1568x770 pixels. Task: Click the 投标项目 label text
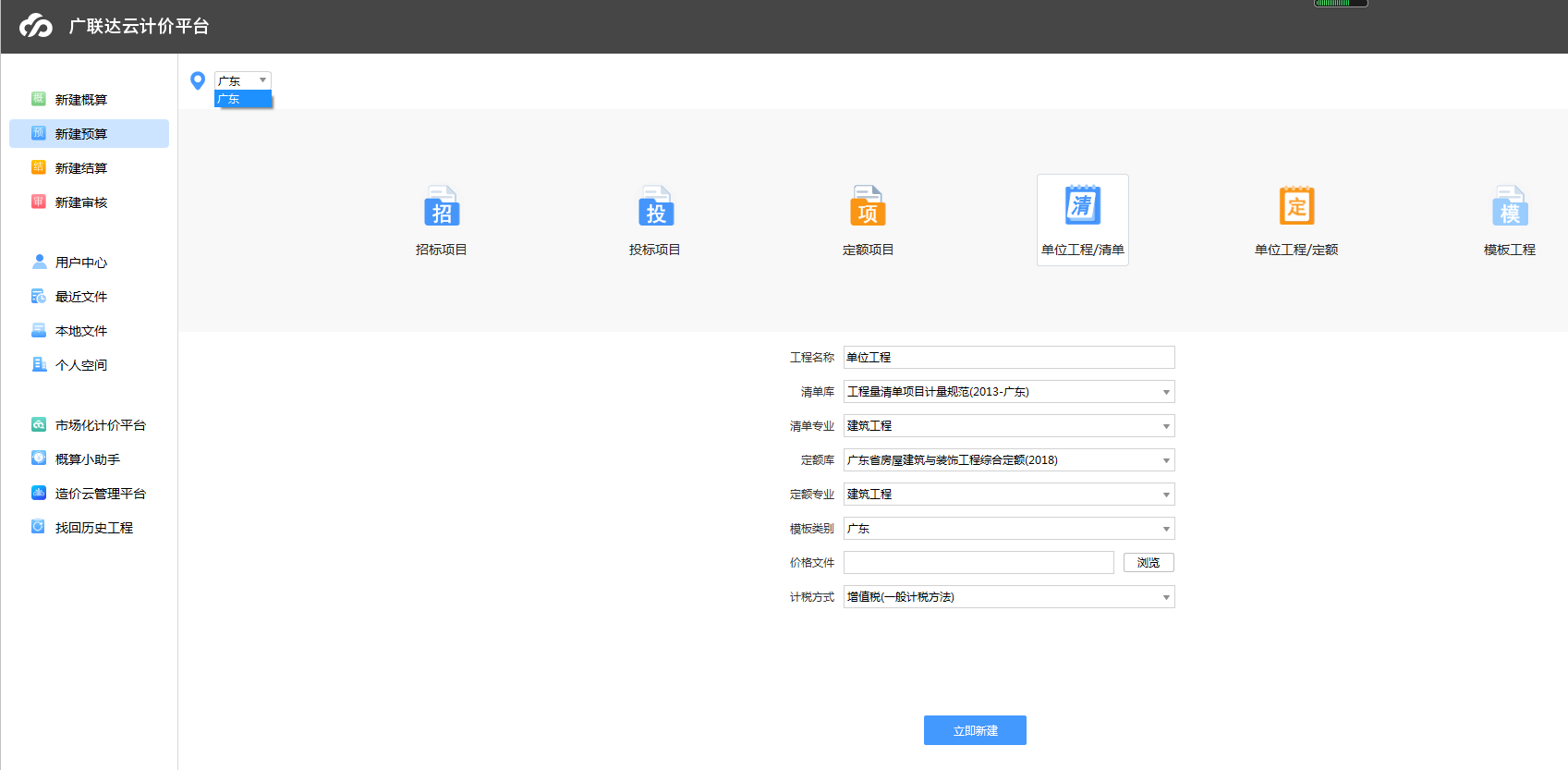(655, 250)
